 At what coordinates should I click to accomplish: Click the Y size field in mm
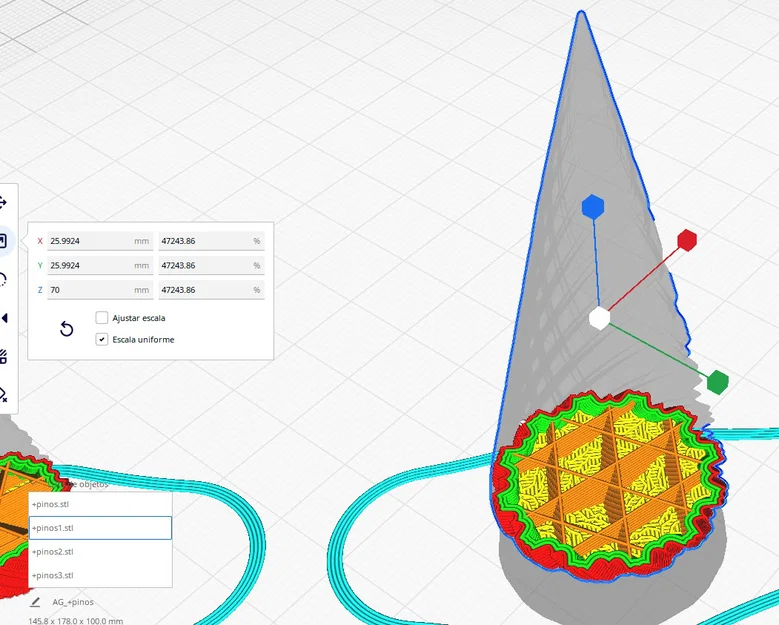[100, 265]
